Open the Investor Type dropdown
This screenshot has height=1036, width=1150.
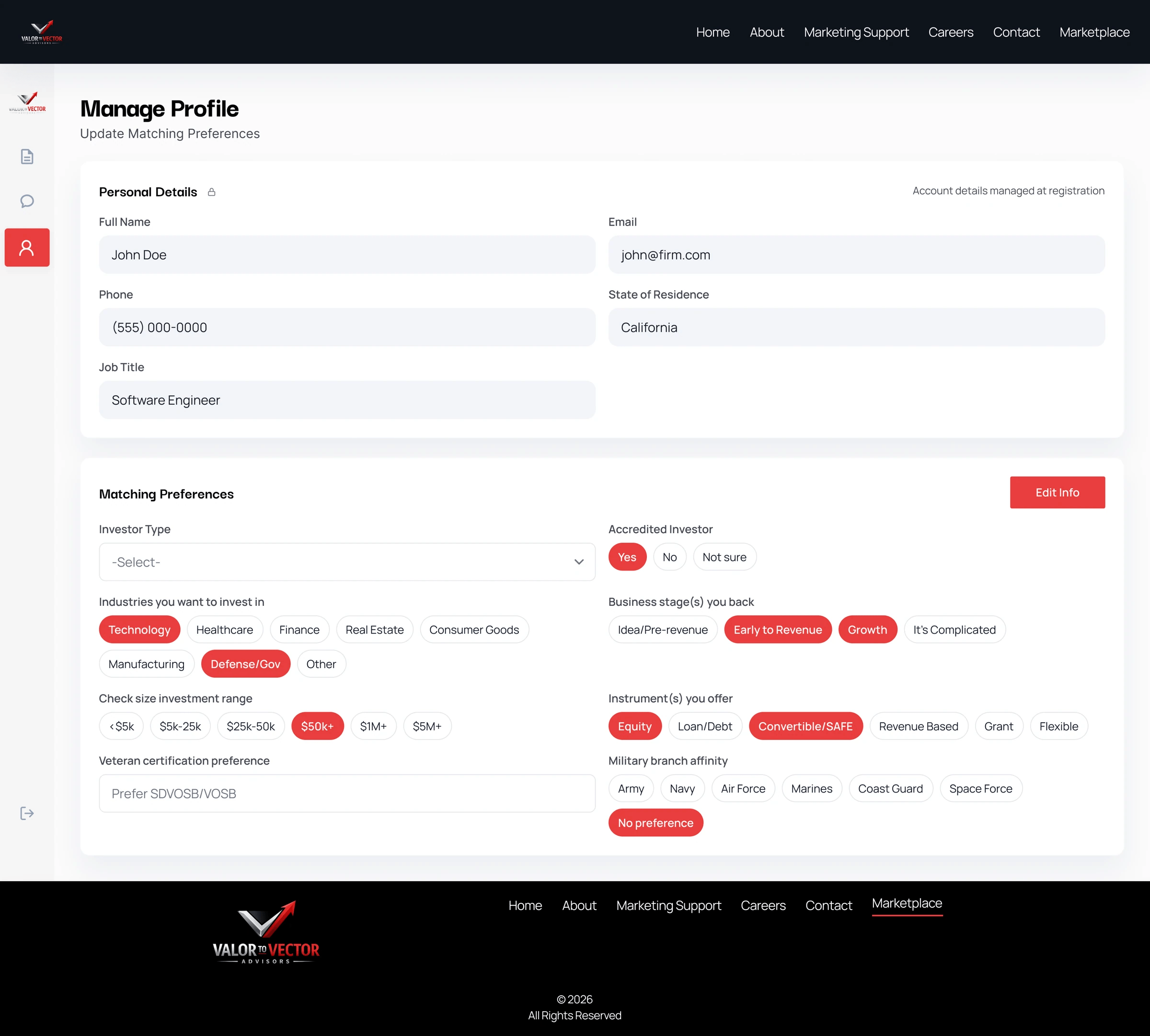(x=347, y=562)
